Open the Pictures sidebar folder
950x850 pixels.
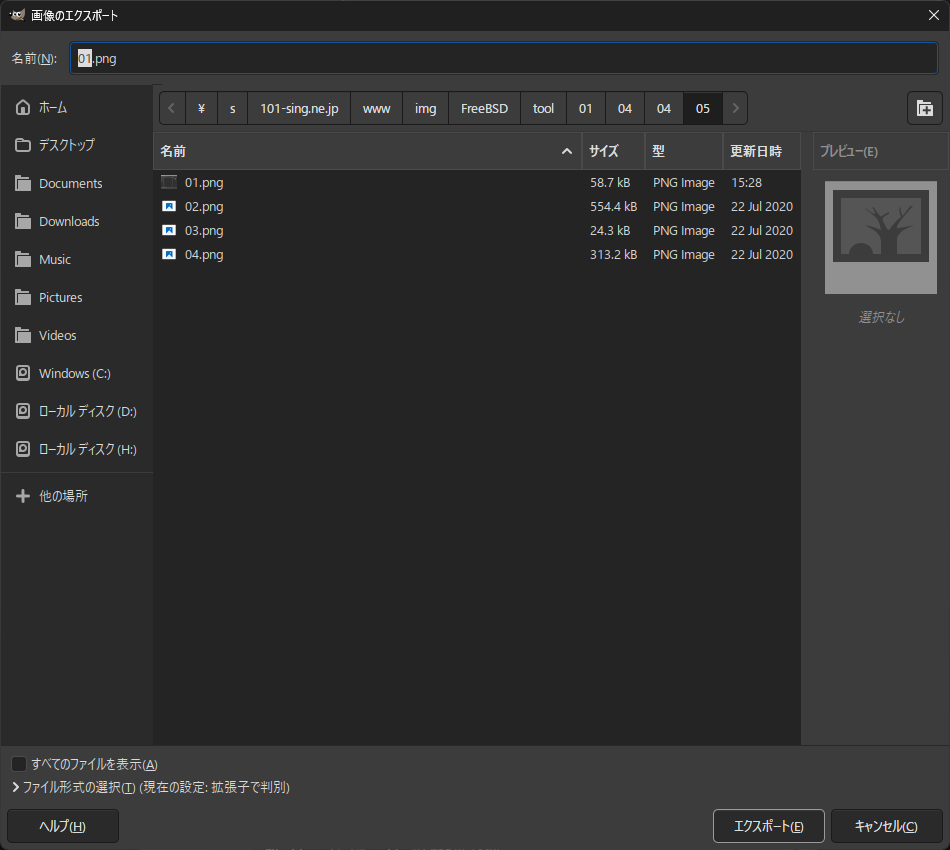tap(76, 297)
